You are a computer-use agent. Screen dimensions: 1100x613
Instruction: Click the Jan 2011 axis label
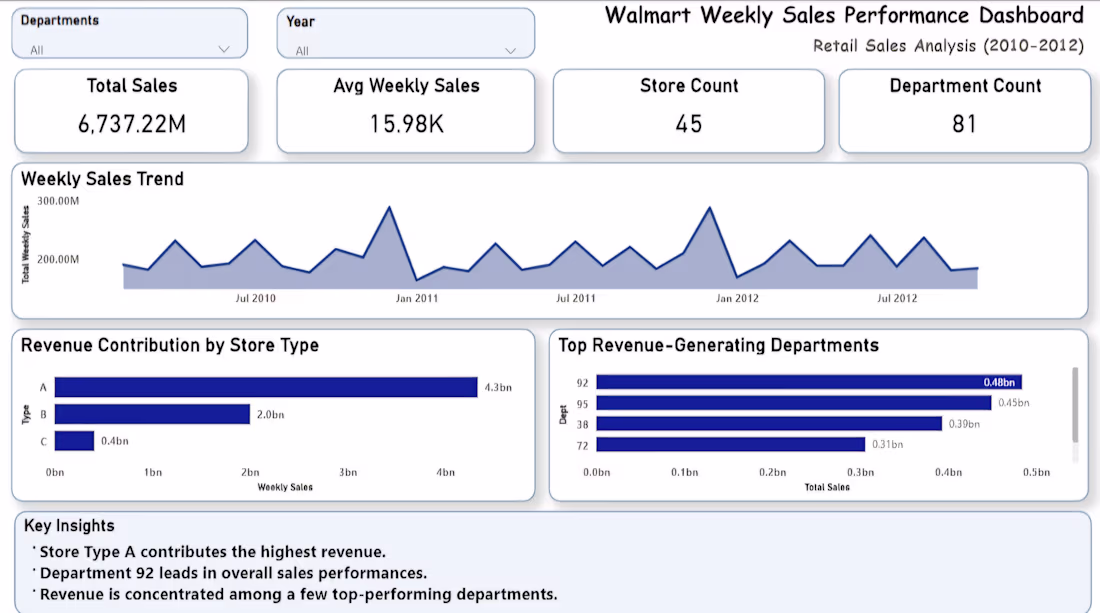[x=417, y=298]
